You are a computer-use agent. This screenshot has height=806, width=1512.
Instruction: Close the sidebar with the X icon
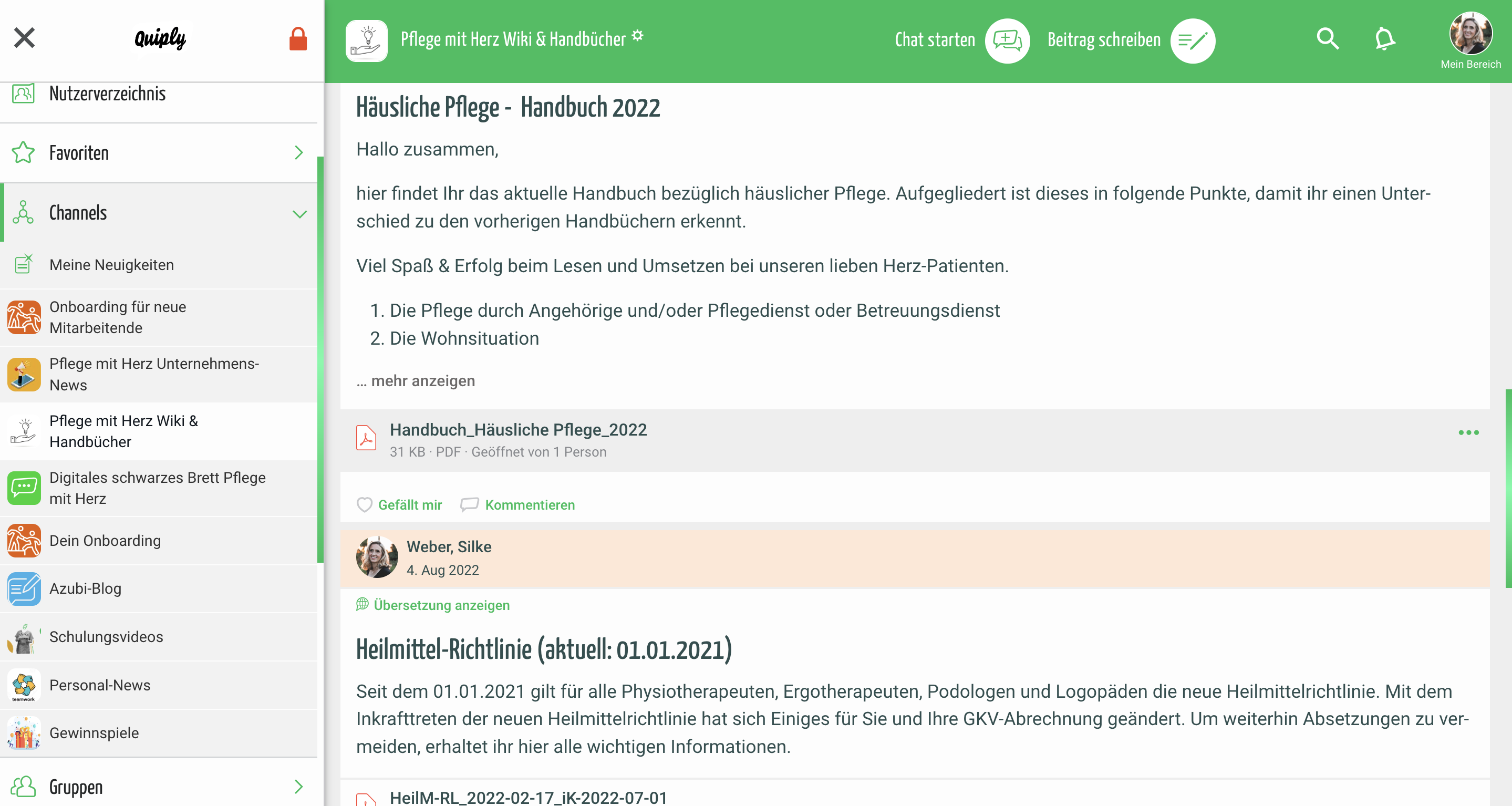pyautogui.click(x=24, y=38)
